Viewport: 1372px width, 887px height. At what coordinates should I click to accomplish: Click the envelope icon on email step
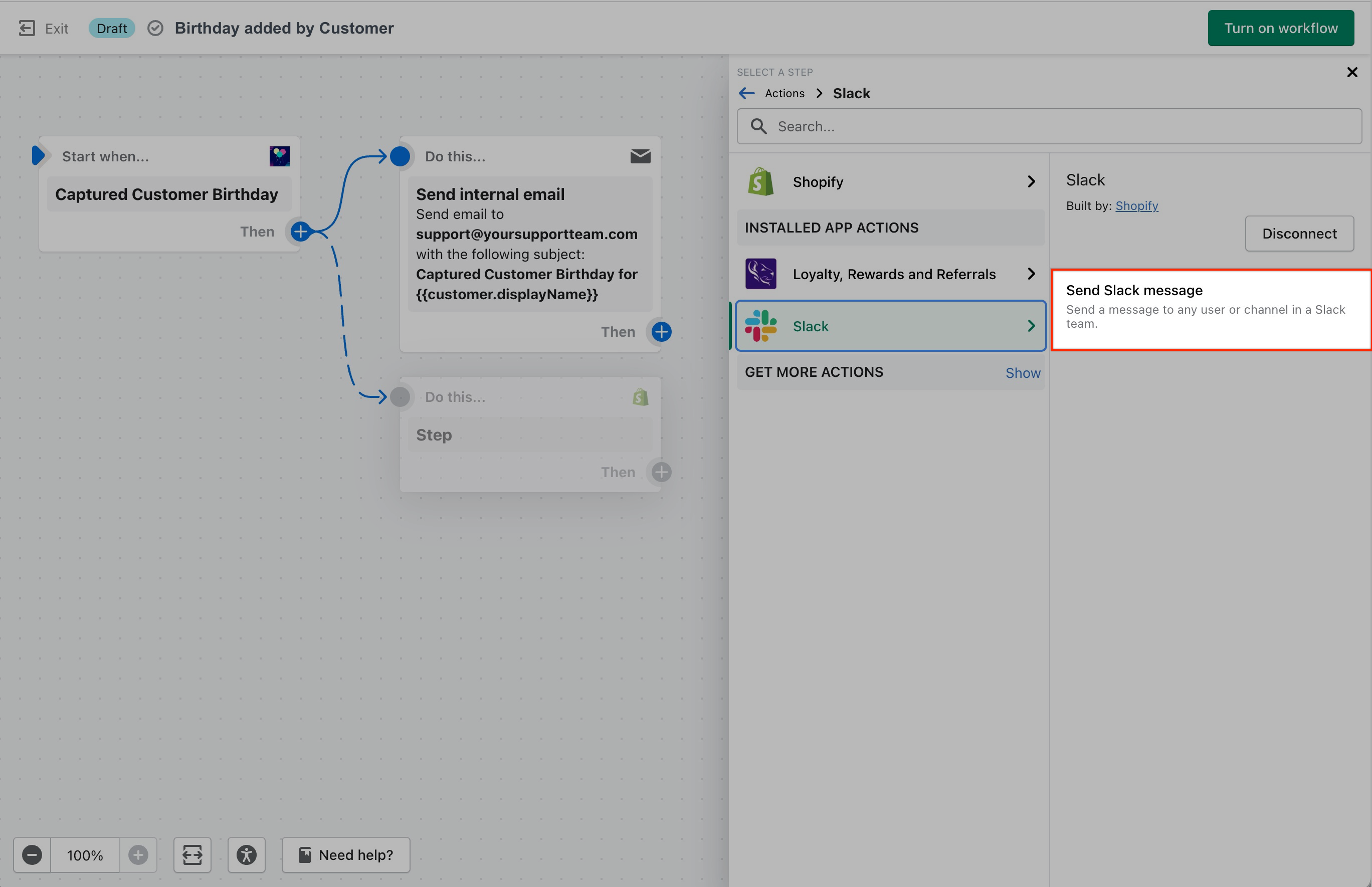click(640, 156)
